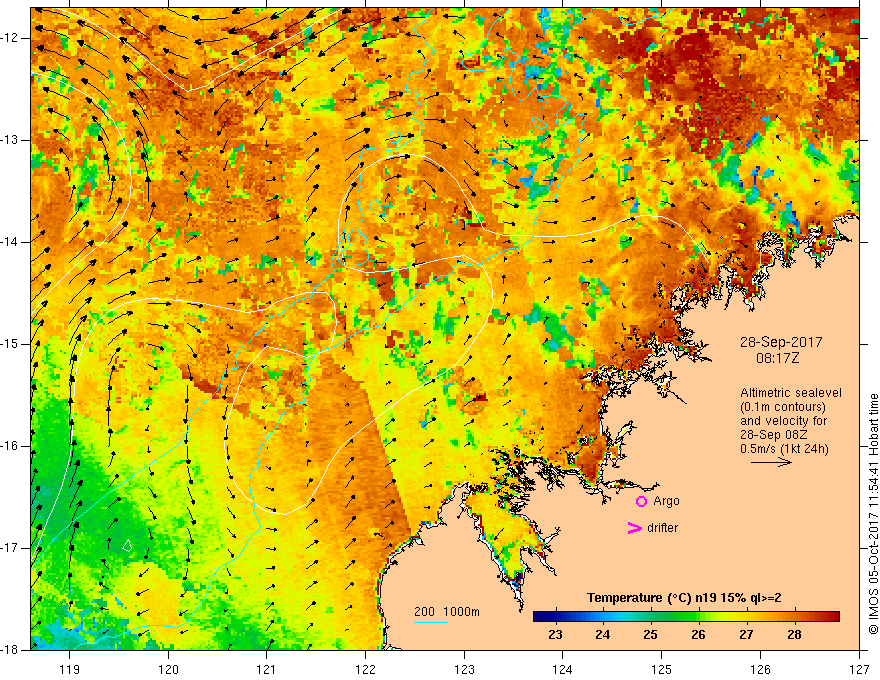880x680 pixels.
Task: Click the "and velocity for" caption line
Action: coord(783,421)
